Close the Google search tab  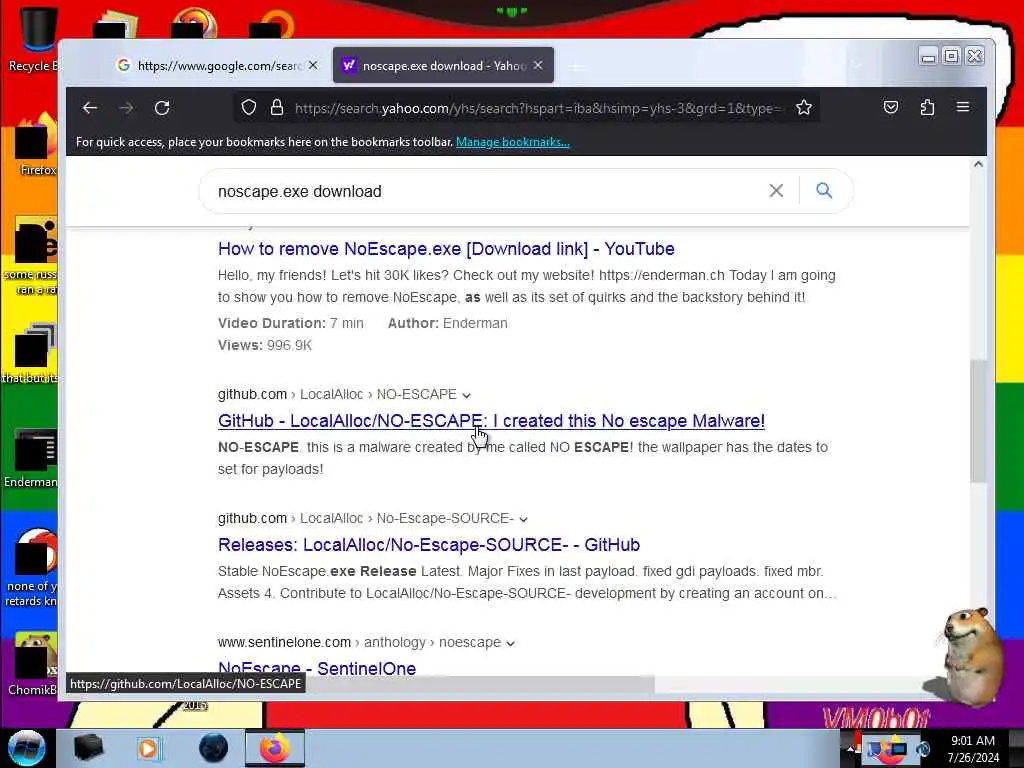313,65
